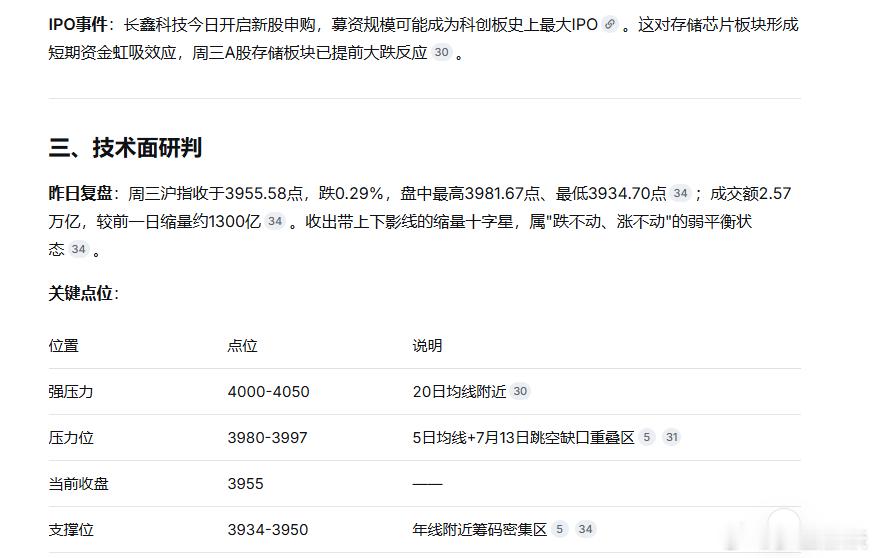Select the 支撑位 row label
The height and width of the screenshot is (558, 876).
(71, 530)
